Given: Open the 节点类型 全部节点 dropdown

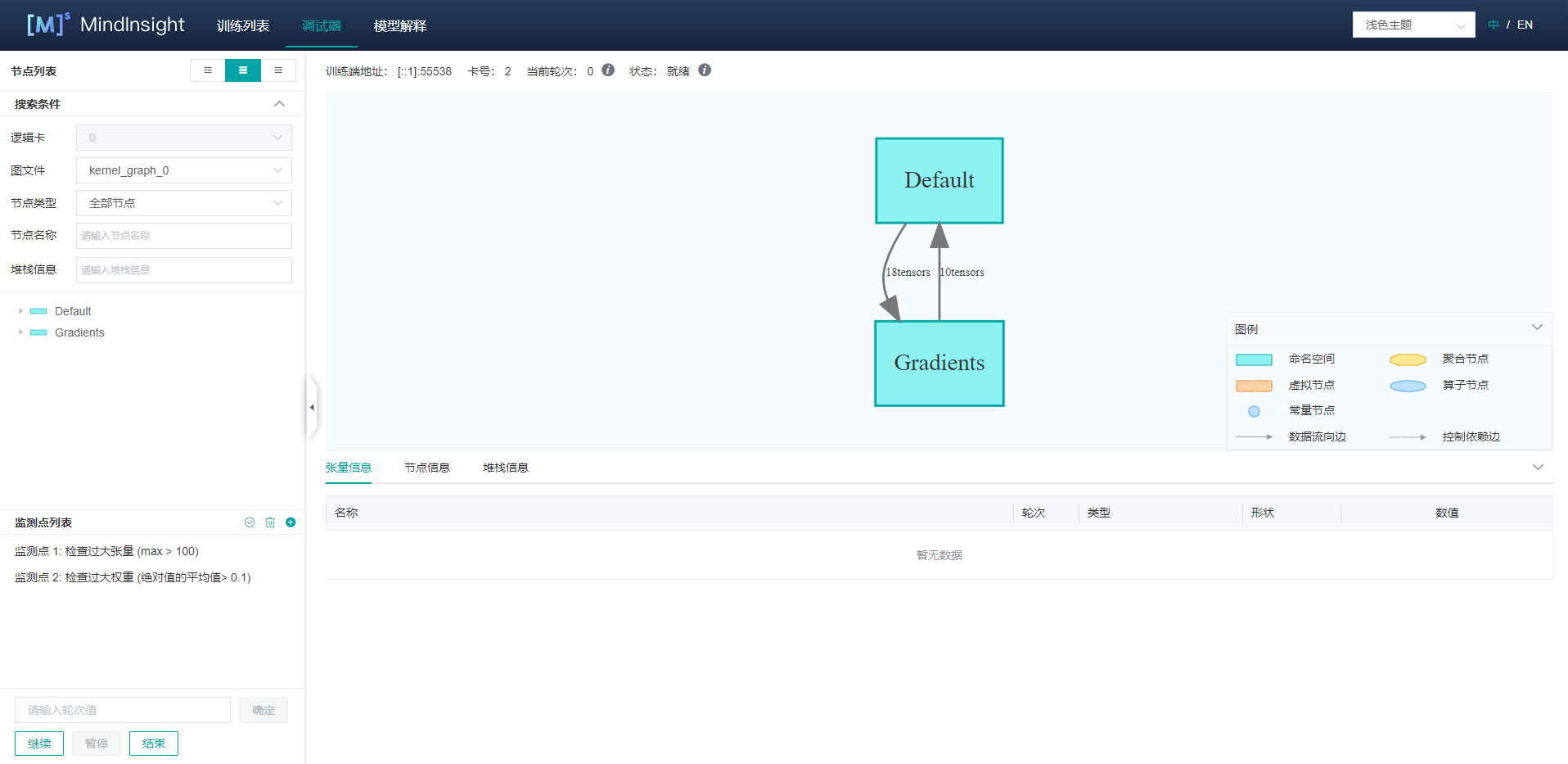Looking at the screenshot, I should click(x=184, y=203).
